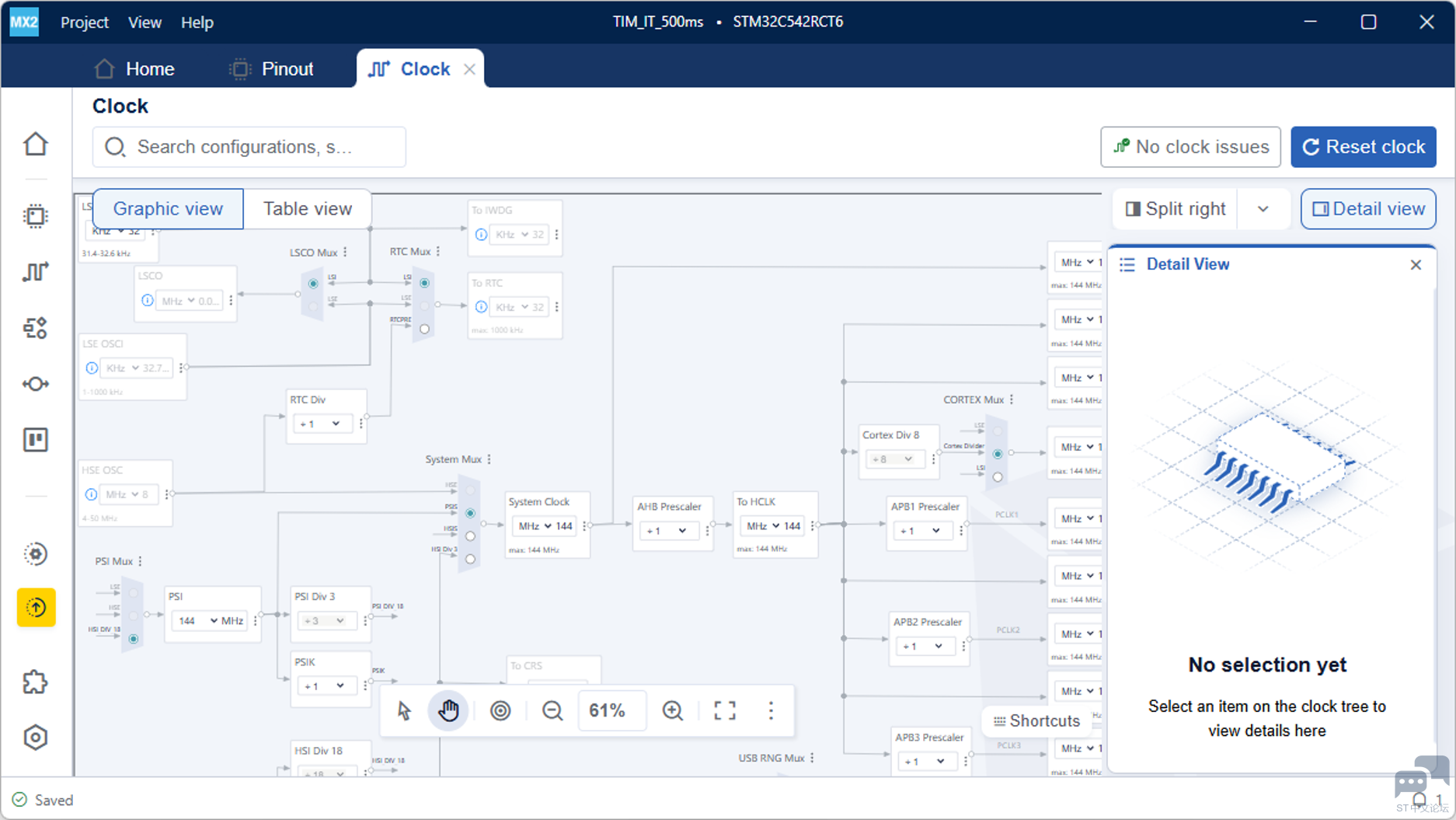Open the View menu
The image size is (1456, 820).
click(145, 23)
